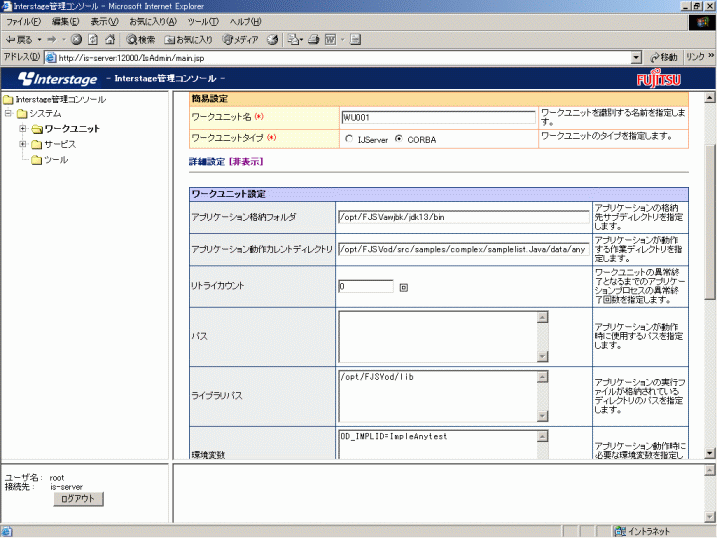Open the 検索 search toolbar button

coord(141,40)
